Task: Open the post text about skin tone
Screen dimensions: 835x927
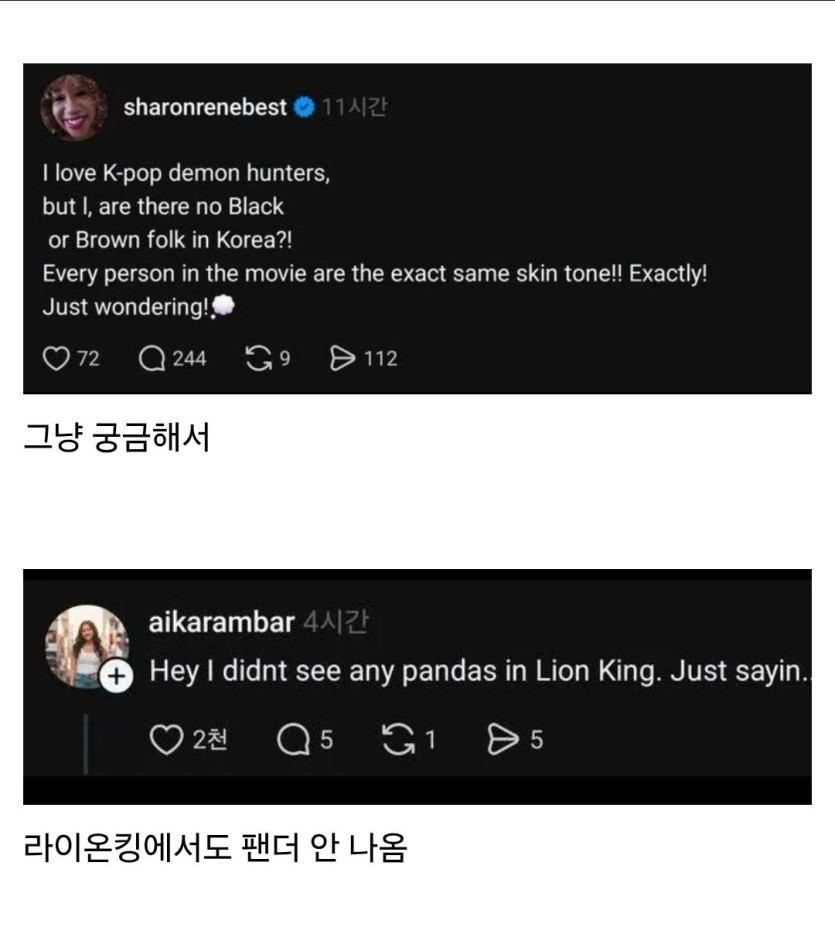Action: pos(373,274)
